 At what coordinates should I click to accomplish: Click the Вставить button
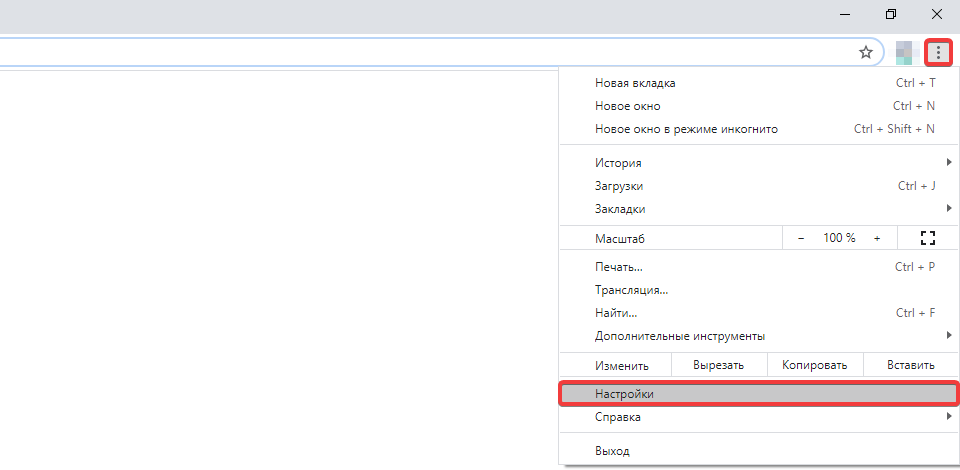pos(910,366)
